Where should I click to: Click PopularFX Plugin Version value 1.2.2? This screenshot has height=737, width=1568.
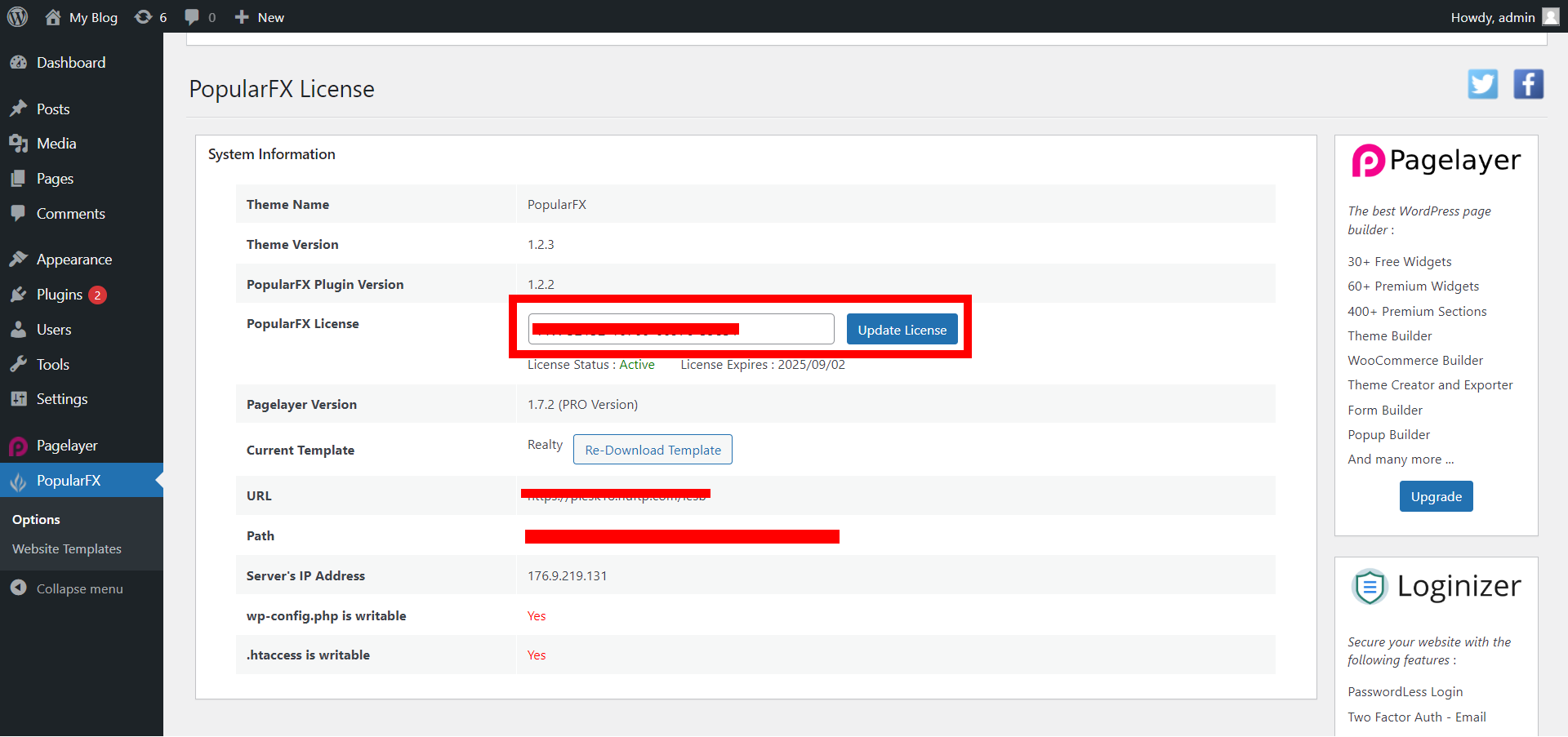coord(541,284)
